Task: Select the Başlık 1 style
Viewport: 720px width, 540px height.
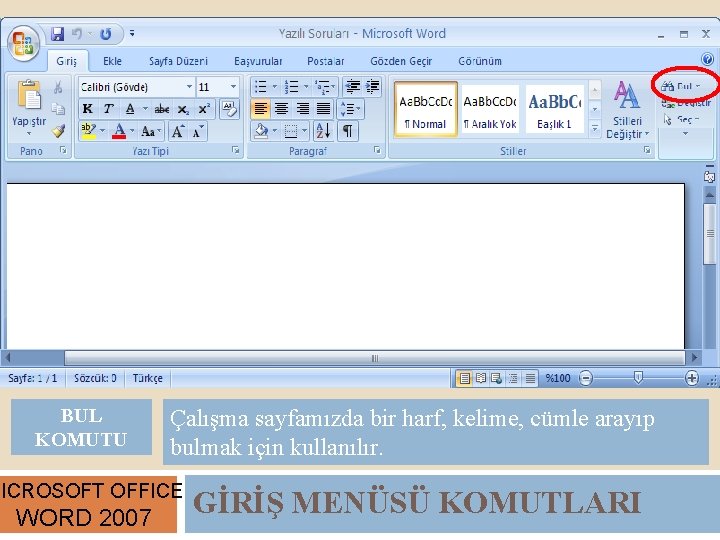Action: coord(554,109)
